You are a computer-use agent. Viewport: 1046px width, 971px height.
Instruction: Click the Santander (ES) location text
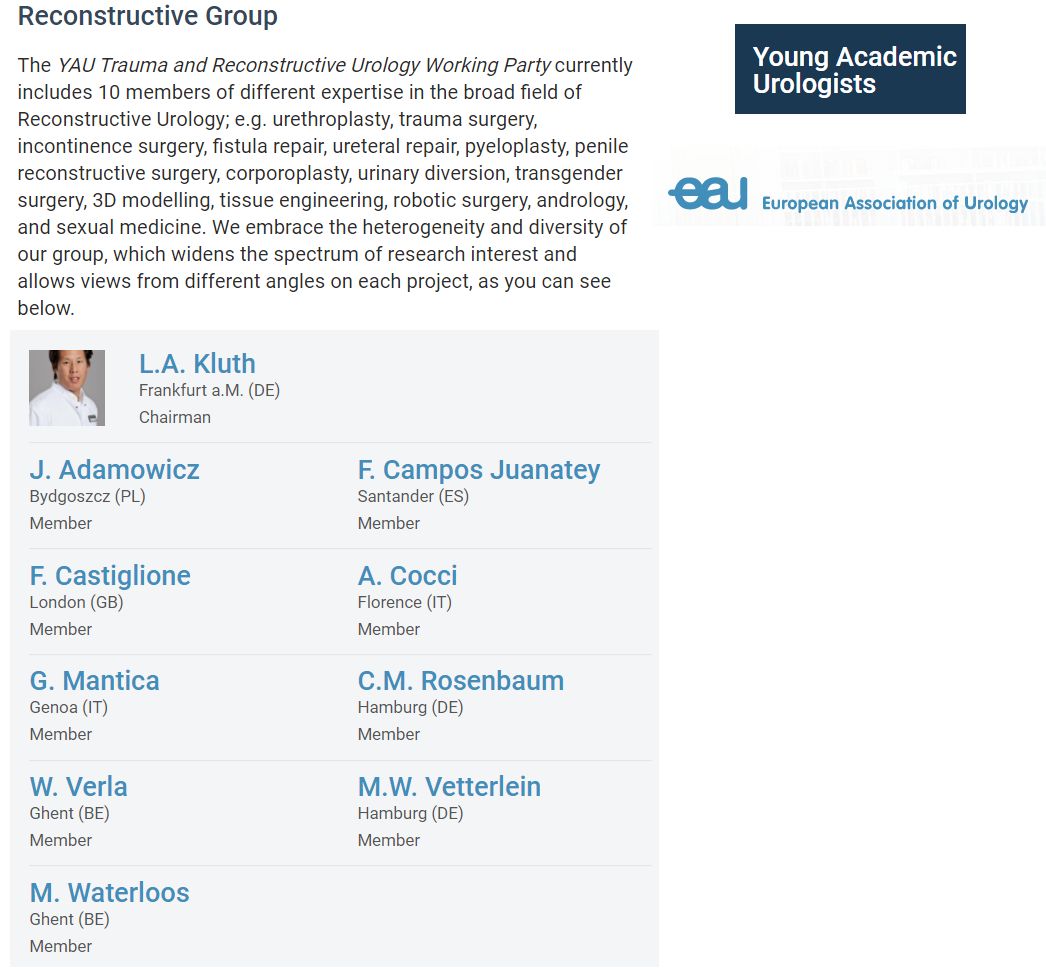click(x=413, y=497)
